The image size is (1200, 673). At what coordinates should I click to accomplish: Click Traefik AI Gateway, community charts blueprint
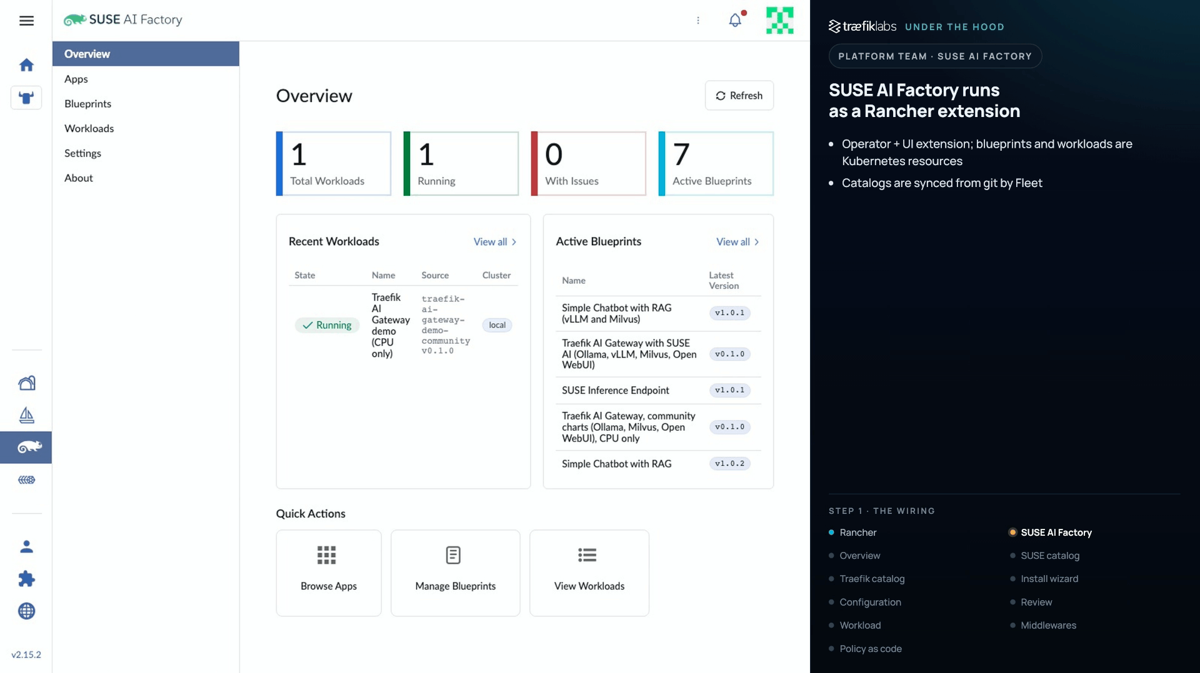[629, 427]
